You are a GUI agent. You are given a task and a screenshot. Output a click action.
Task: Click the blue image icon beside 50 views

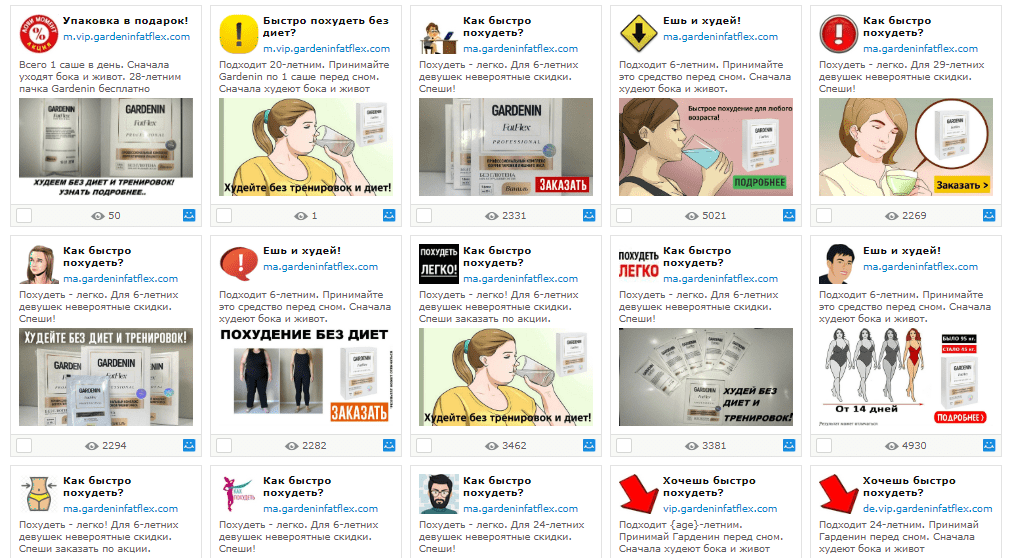[189, 215]
